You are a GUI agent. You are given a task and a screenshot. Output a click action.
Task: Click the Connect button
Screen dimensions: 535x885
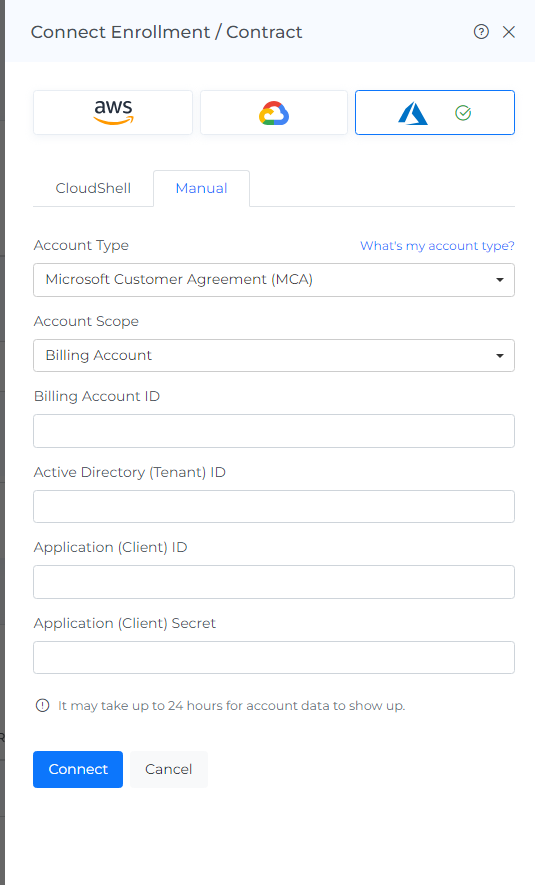click(78, 769)
